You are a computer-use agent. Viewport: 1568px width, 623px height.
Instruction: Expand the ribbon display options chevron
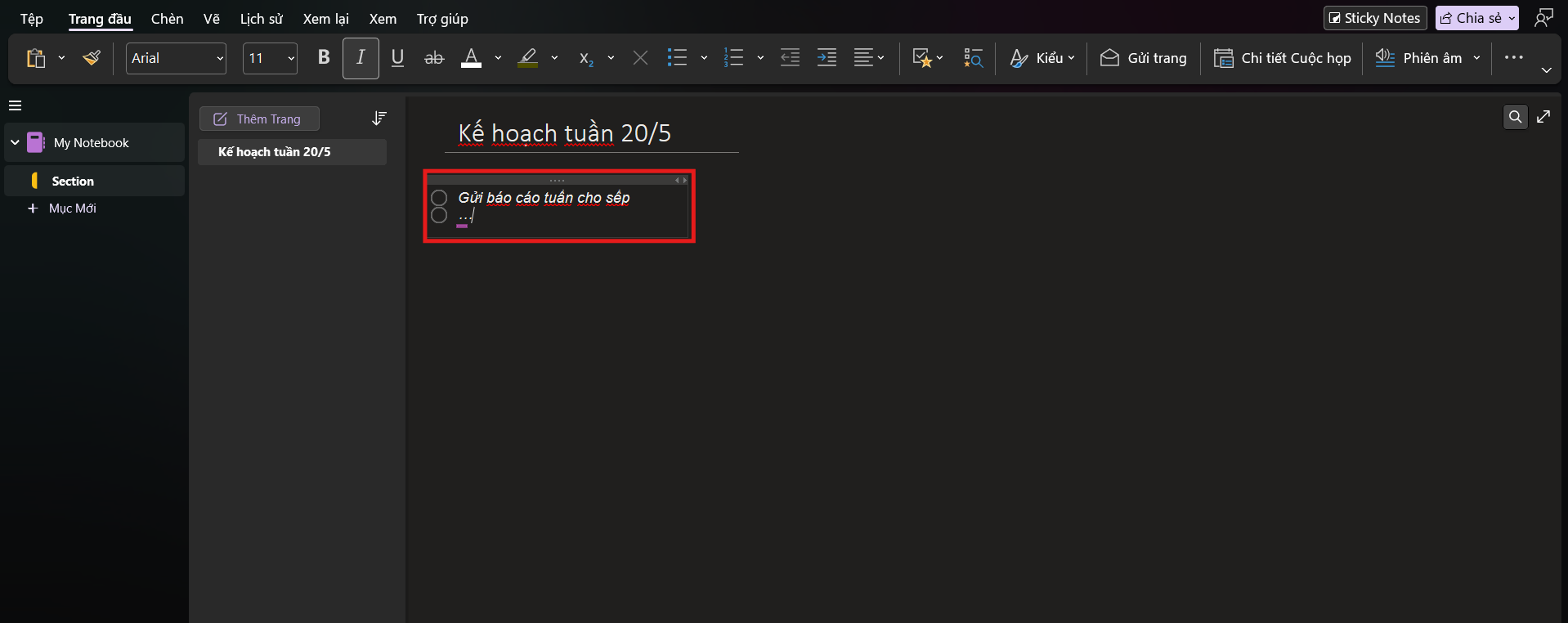click(1546, 70)
